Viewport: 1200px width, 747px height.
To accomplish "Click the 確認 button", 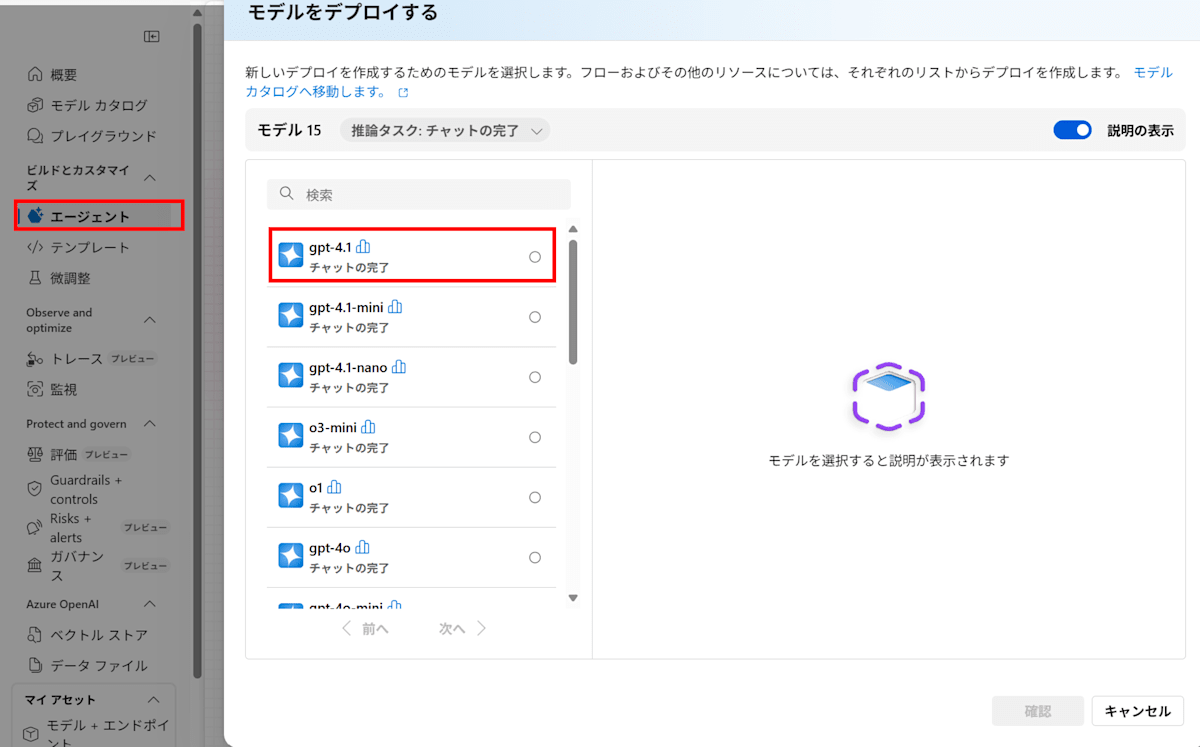I will (1038, 711).
